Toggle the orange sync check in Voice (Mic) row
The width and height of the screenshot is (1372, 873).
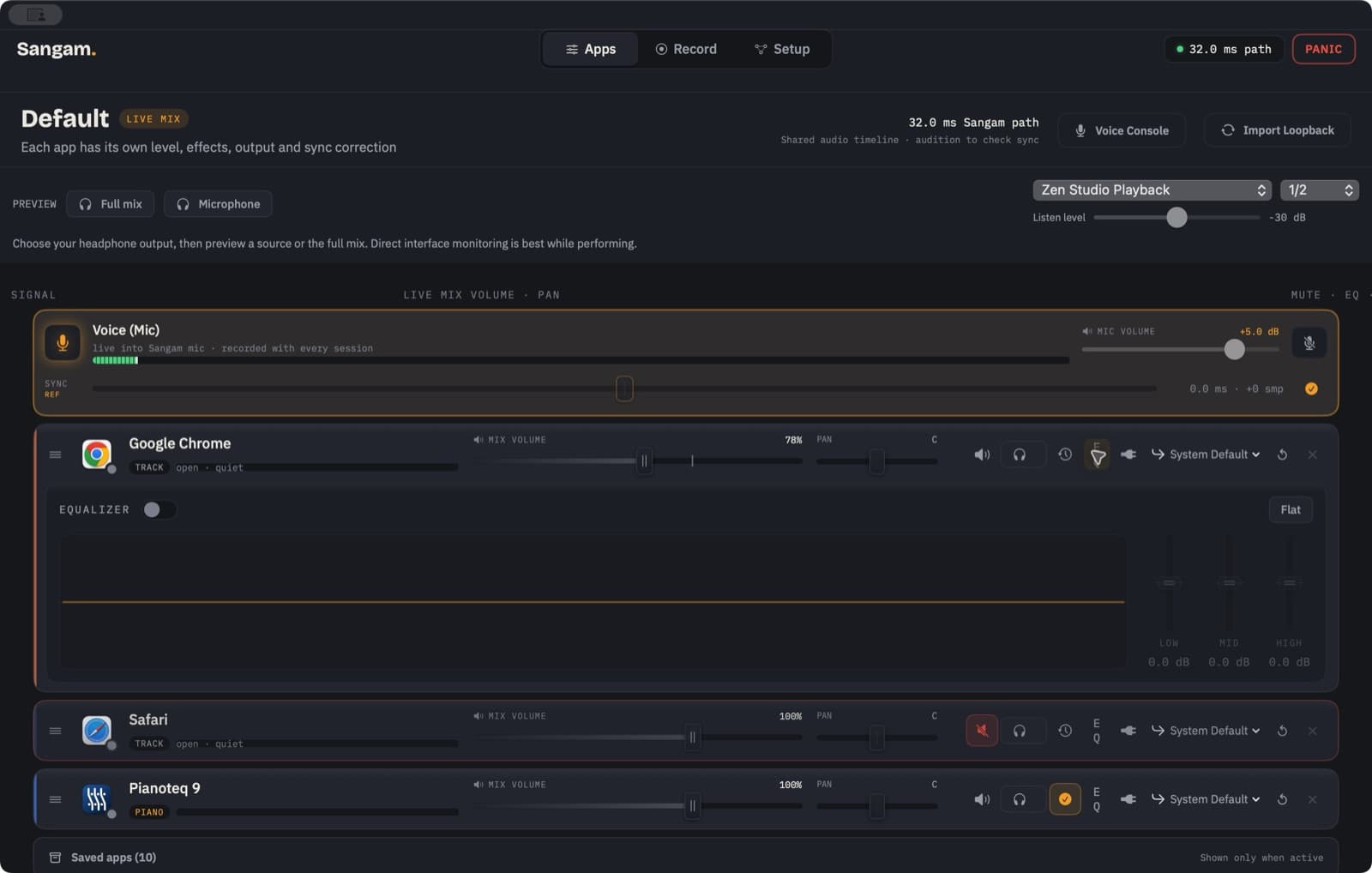click(1311, 388)
